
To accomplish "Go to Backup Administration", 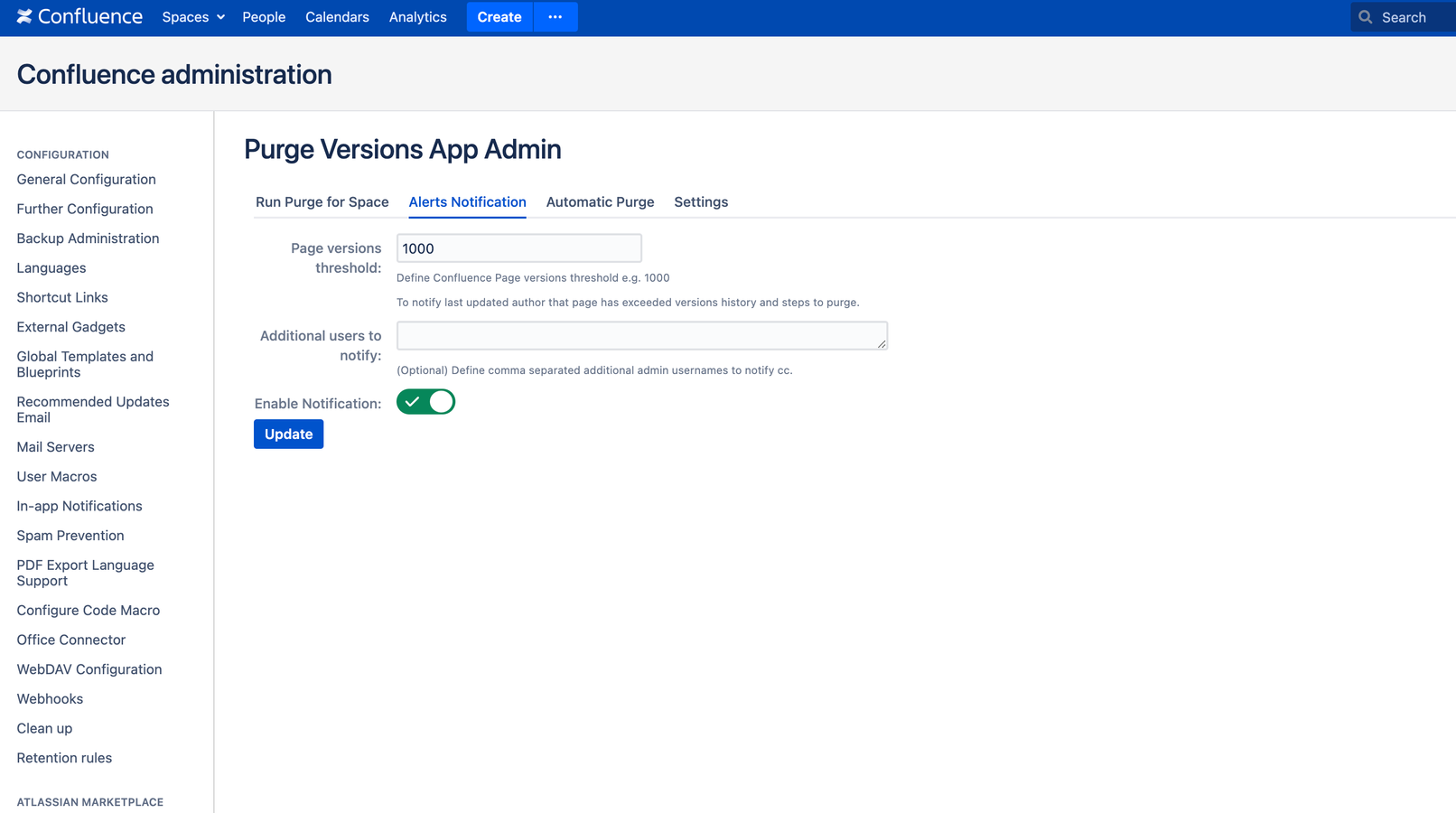I will pos(88,238).
